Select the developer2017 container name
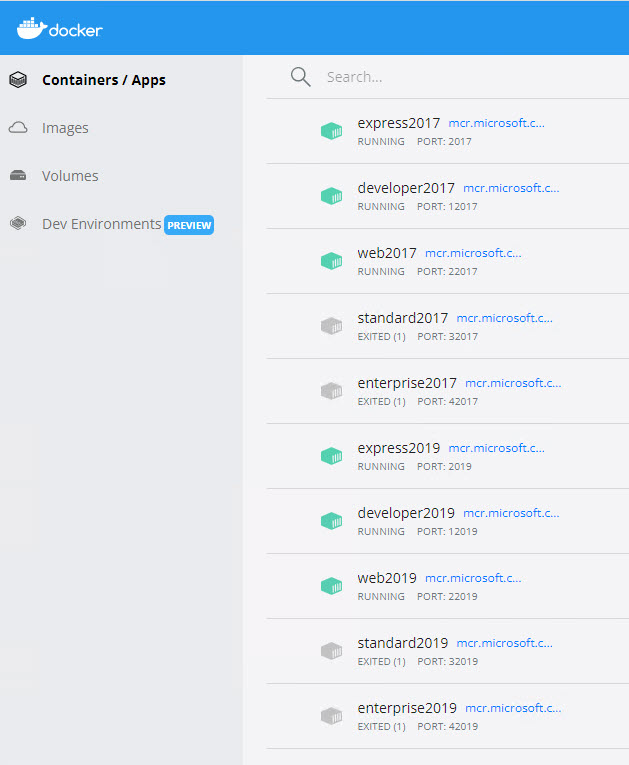The height and width of the screenshot is (765, 629). coord(406,188)
